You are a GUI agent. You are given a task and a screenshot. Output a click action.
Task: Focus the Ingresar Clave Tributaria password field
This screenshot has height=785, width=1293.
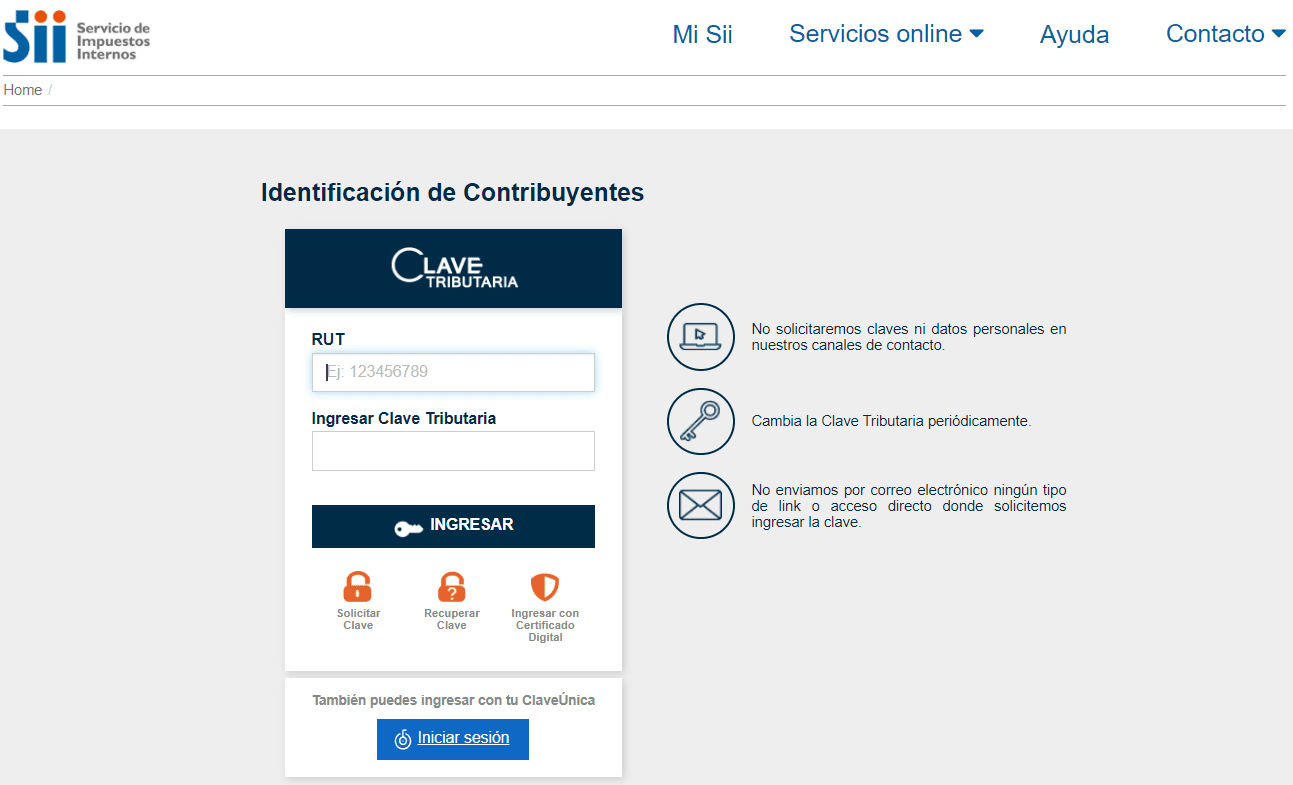pos(453,451)
